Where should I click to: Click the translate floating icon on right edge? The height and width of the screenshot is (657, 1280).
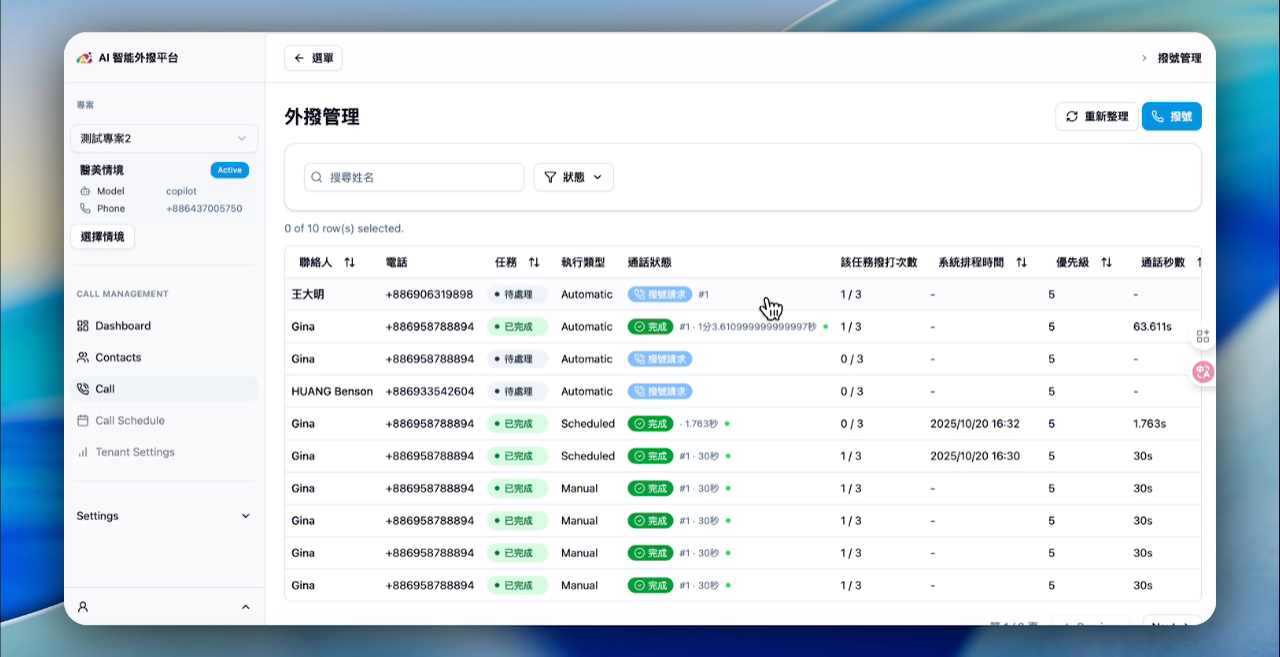tap(1203, 372)
